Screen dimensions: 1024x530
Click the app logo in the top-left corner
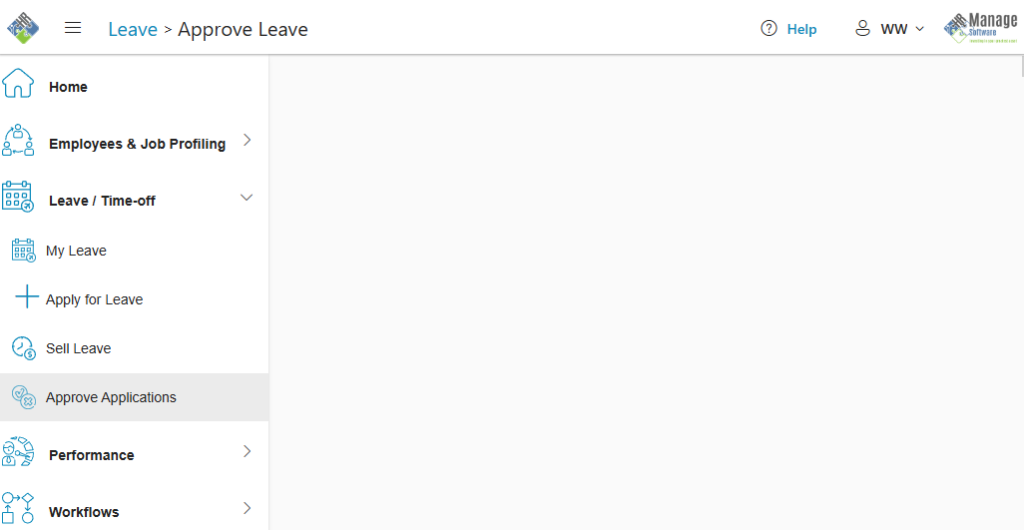click(x=23, y=28)
